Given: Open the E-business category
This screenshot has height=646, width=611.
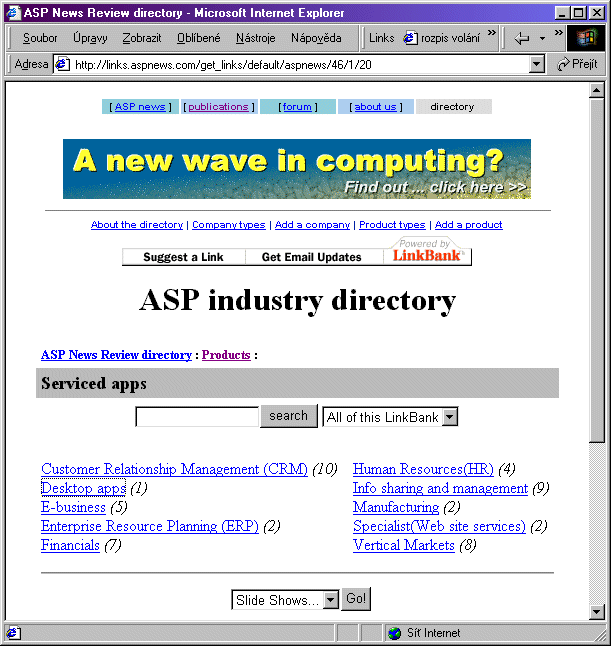Looking at the screenshot, I should pos(73,507).
